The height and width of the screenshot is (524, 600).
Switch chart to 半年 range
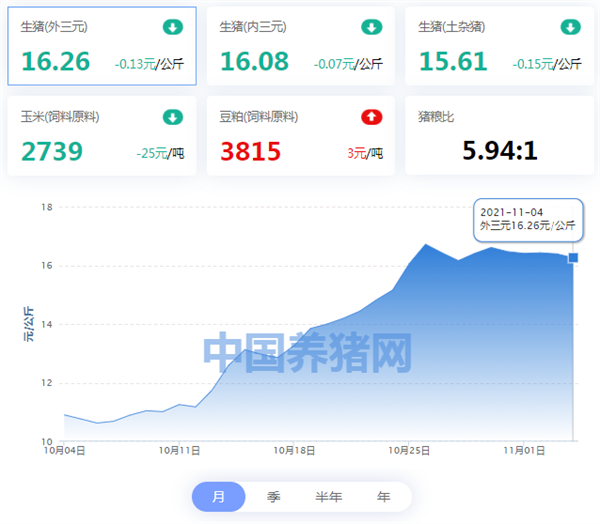[x=329, y=496]
